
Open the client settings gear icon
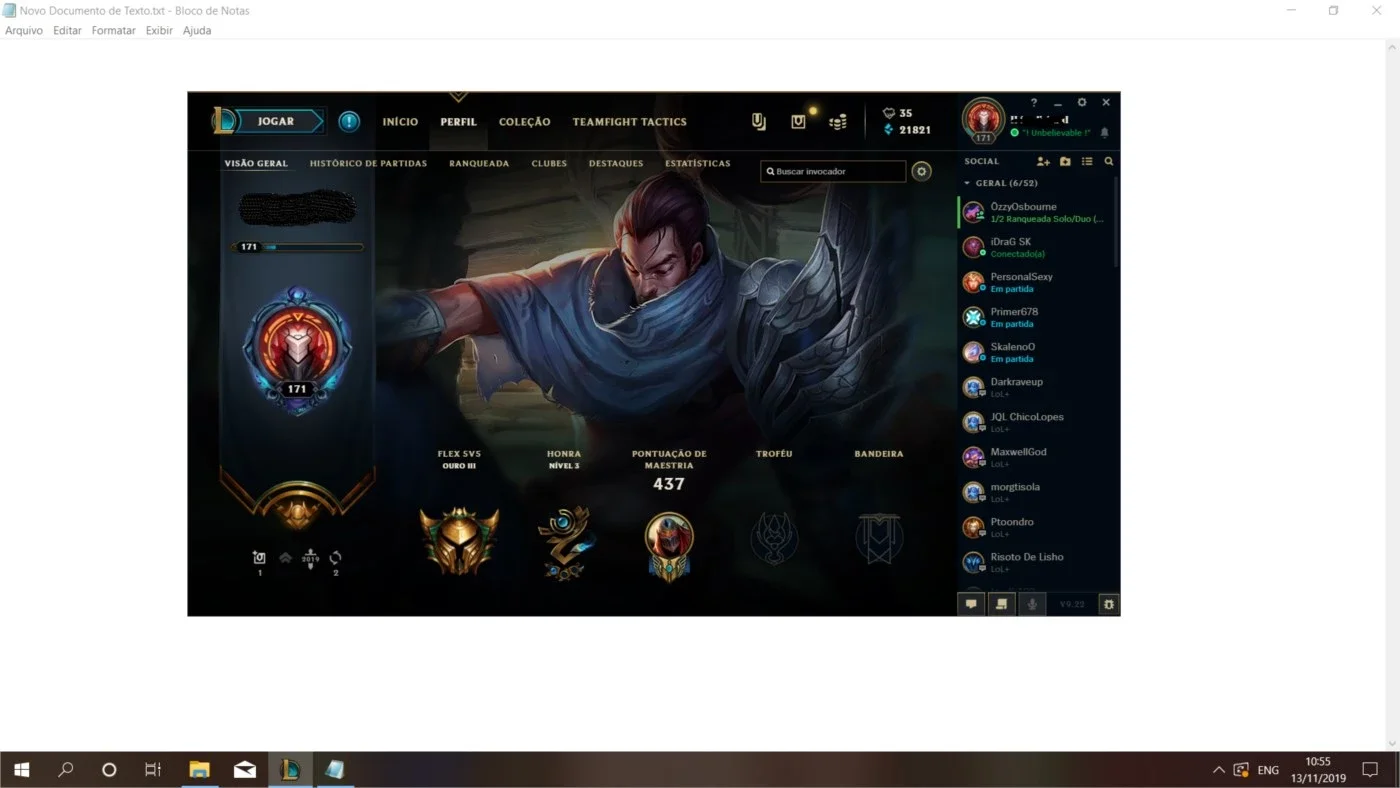tap(1082, 102)
